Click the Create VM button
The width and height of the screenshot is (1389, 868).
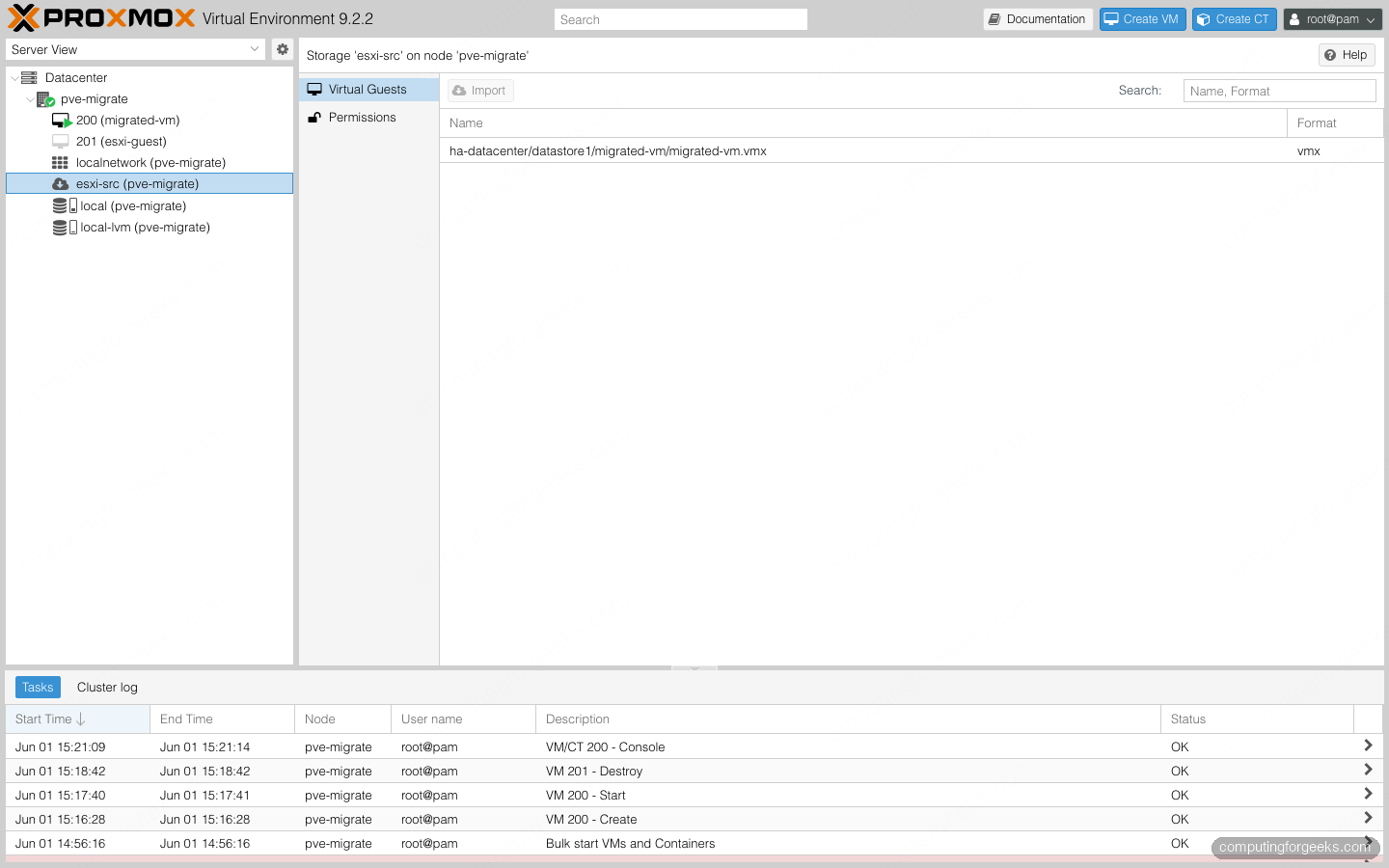coord(1142,19)
